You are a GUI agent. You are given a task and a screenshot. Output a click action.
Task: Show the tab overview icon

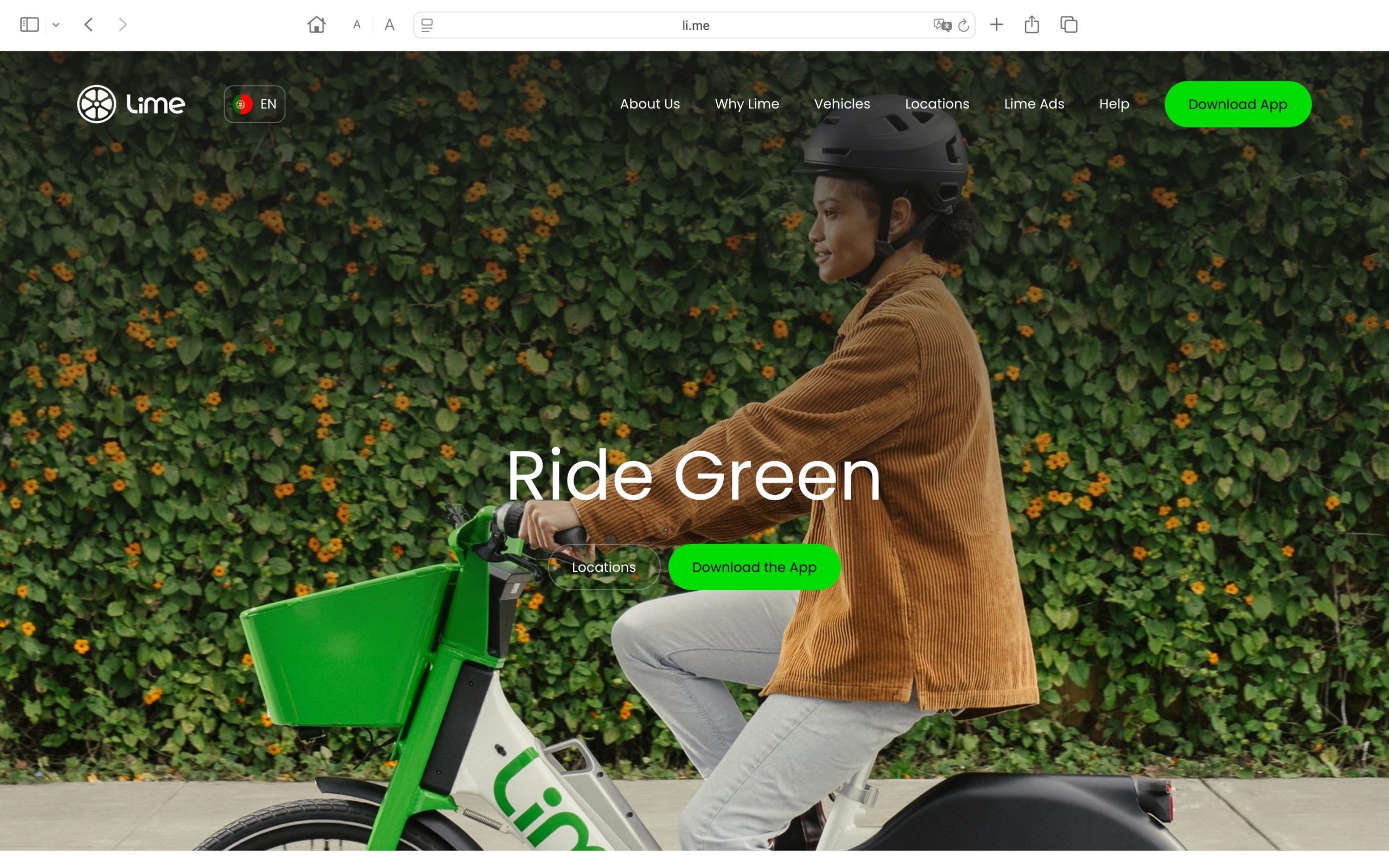[1068, 25]
